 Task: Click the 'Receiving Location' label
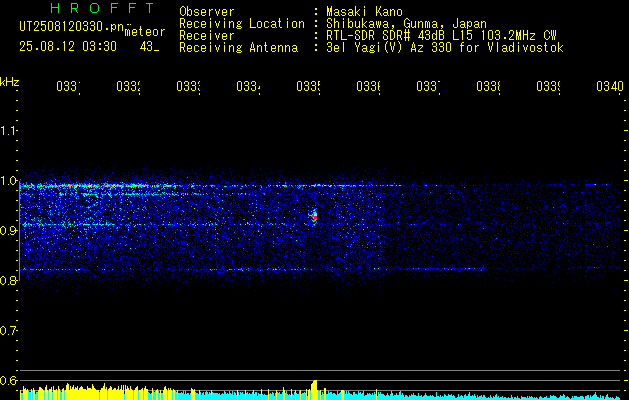(242, 24)
